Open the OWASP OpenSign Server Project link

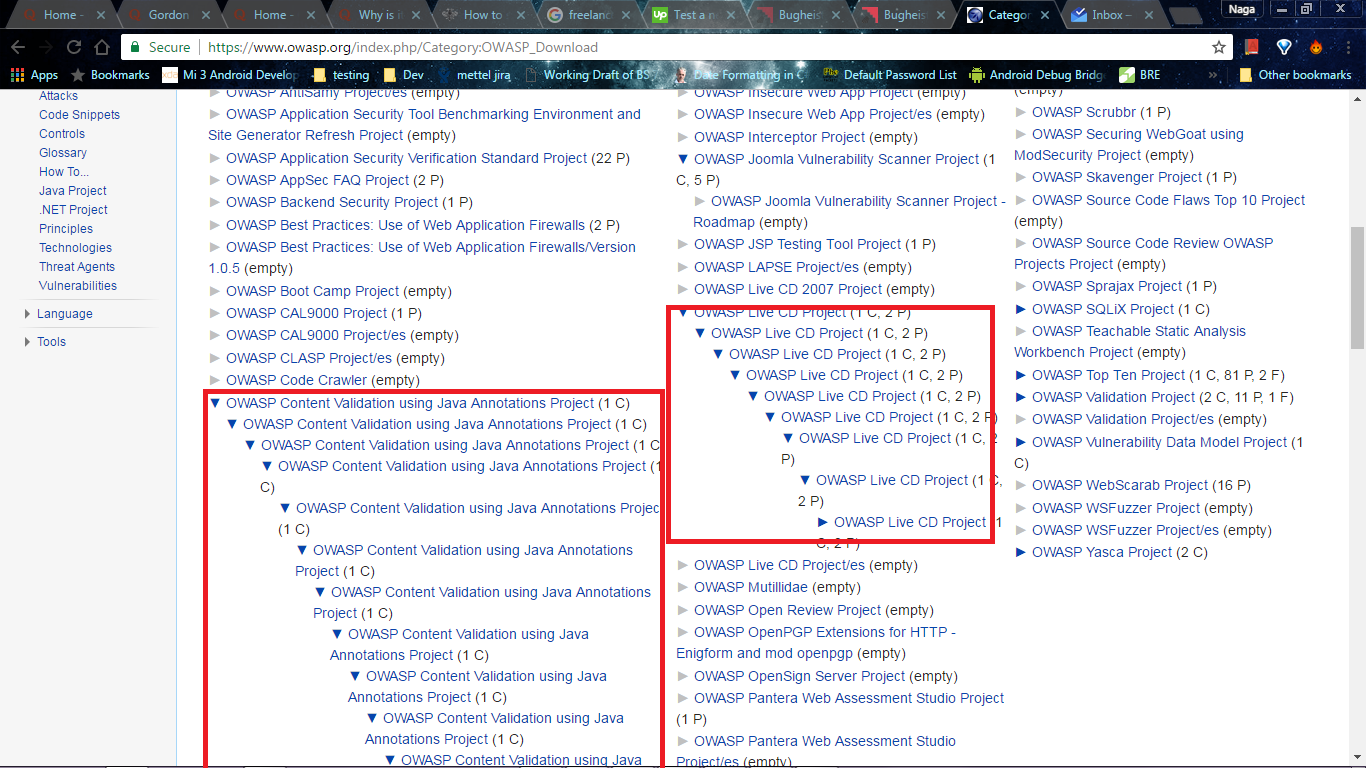pyautogui.click(x=800, y=676)
